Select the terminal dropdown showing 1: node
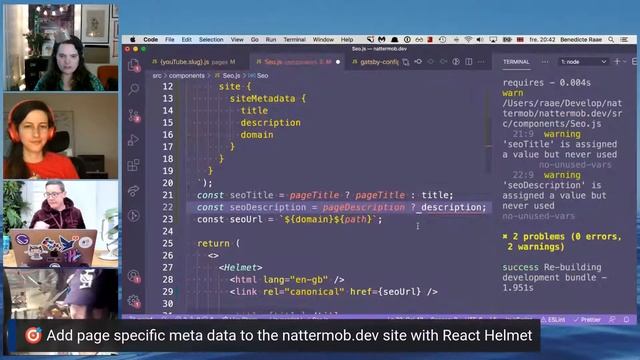The image size is (640, 360). click(583, 62)
